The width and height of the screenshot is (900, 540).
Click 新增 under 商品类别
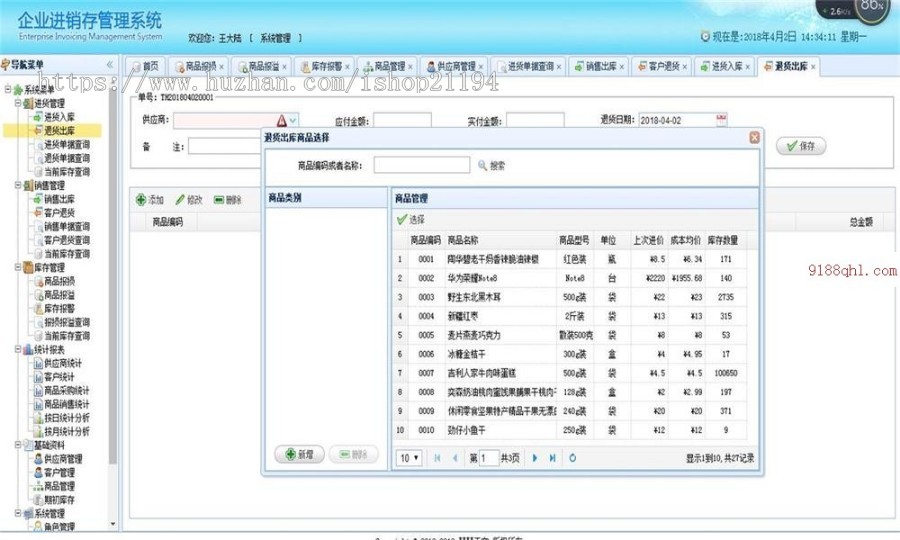tap(300, 454)
